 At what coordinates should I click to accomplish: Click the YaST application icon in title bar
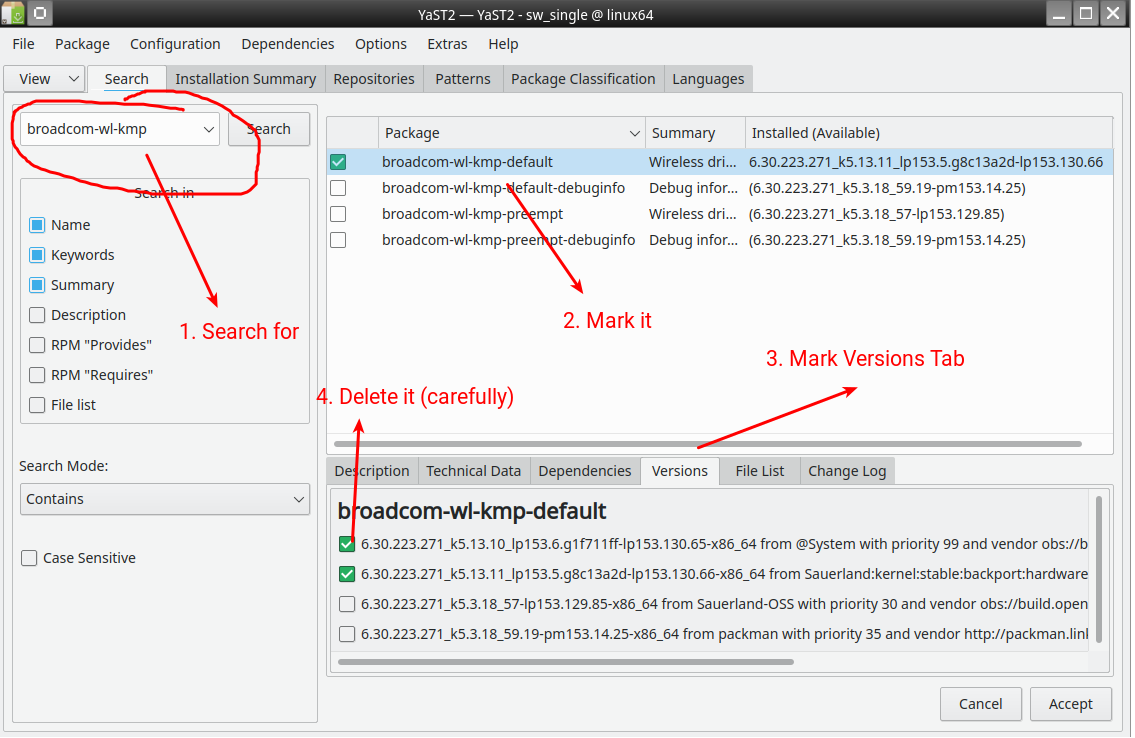pyautogui.click(x=13, y=13)
